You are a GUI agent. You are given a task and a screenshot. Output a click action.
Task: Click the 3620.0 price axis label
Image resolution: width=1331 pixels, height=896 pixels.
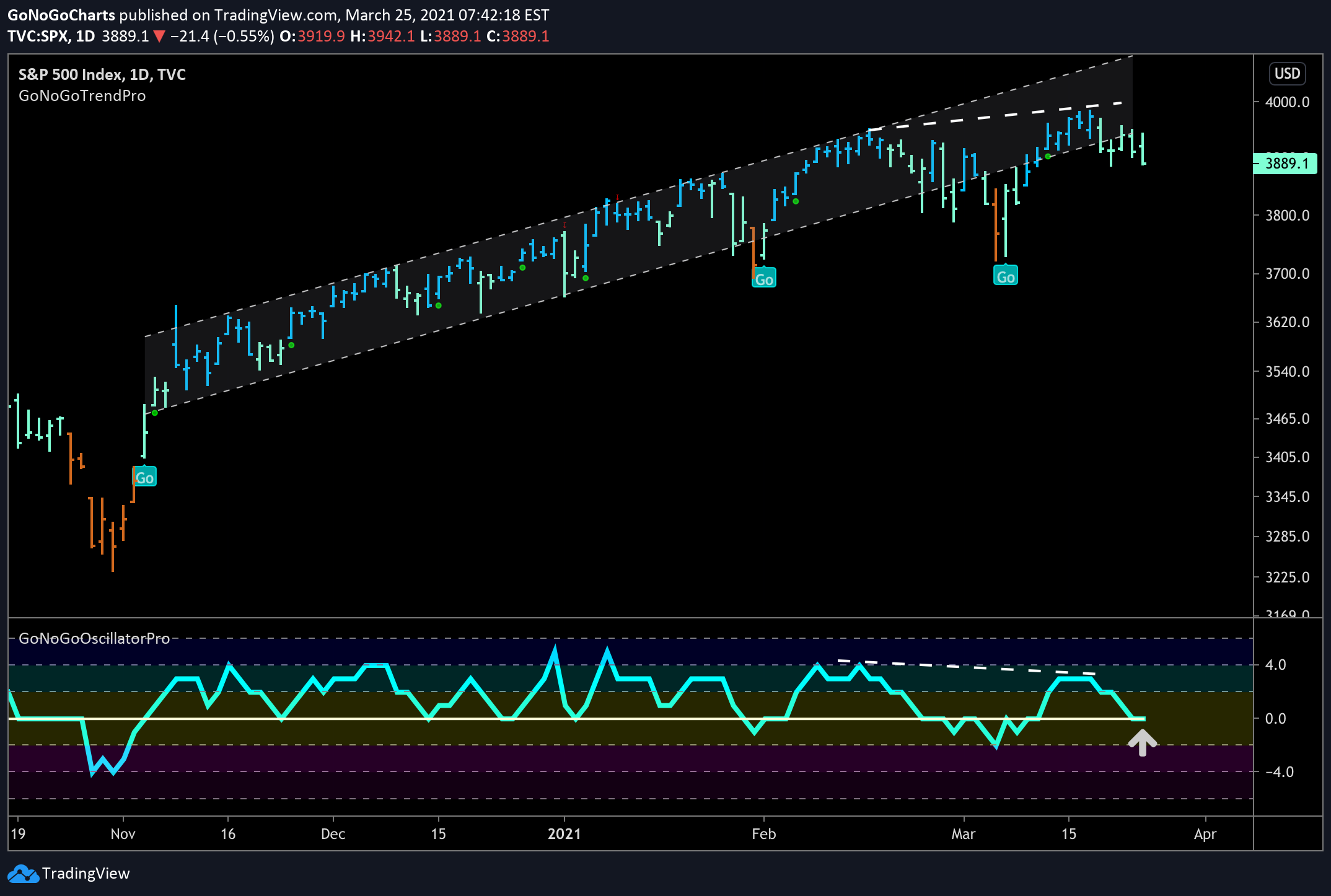(x=1288, y=322)
